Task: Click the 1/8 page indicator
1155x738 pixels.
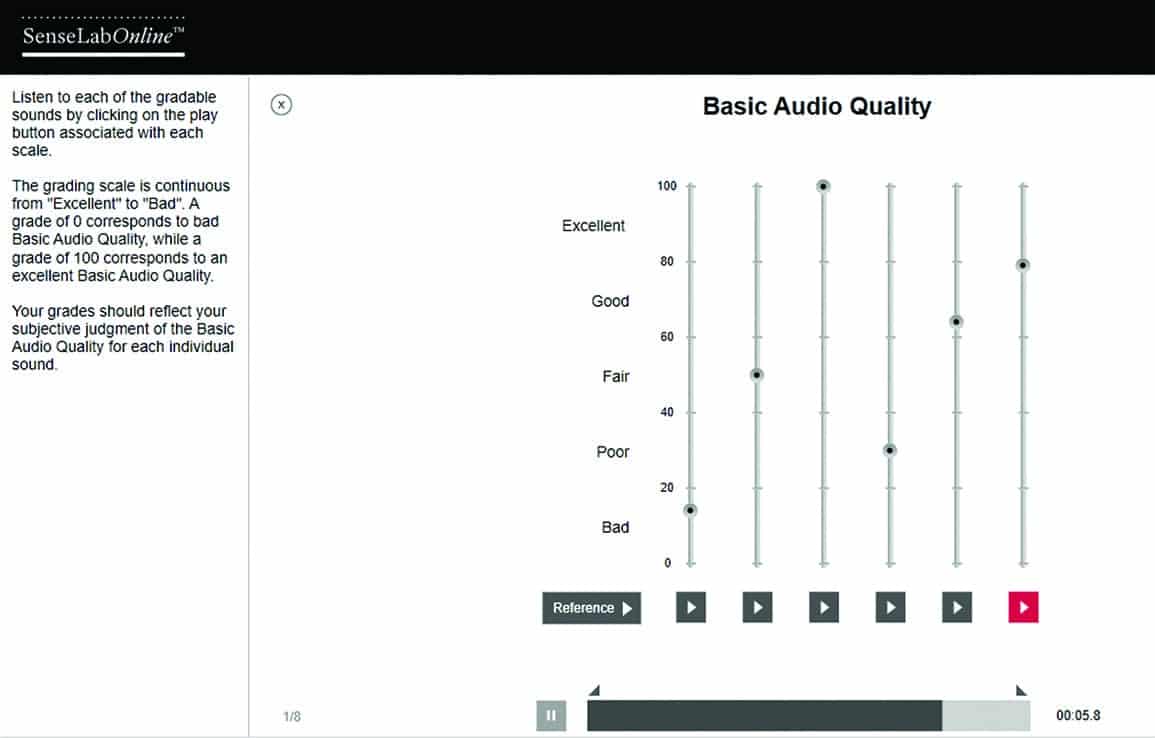Action: pyautogui.click(x=290, y=715)
